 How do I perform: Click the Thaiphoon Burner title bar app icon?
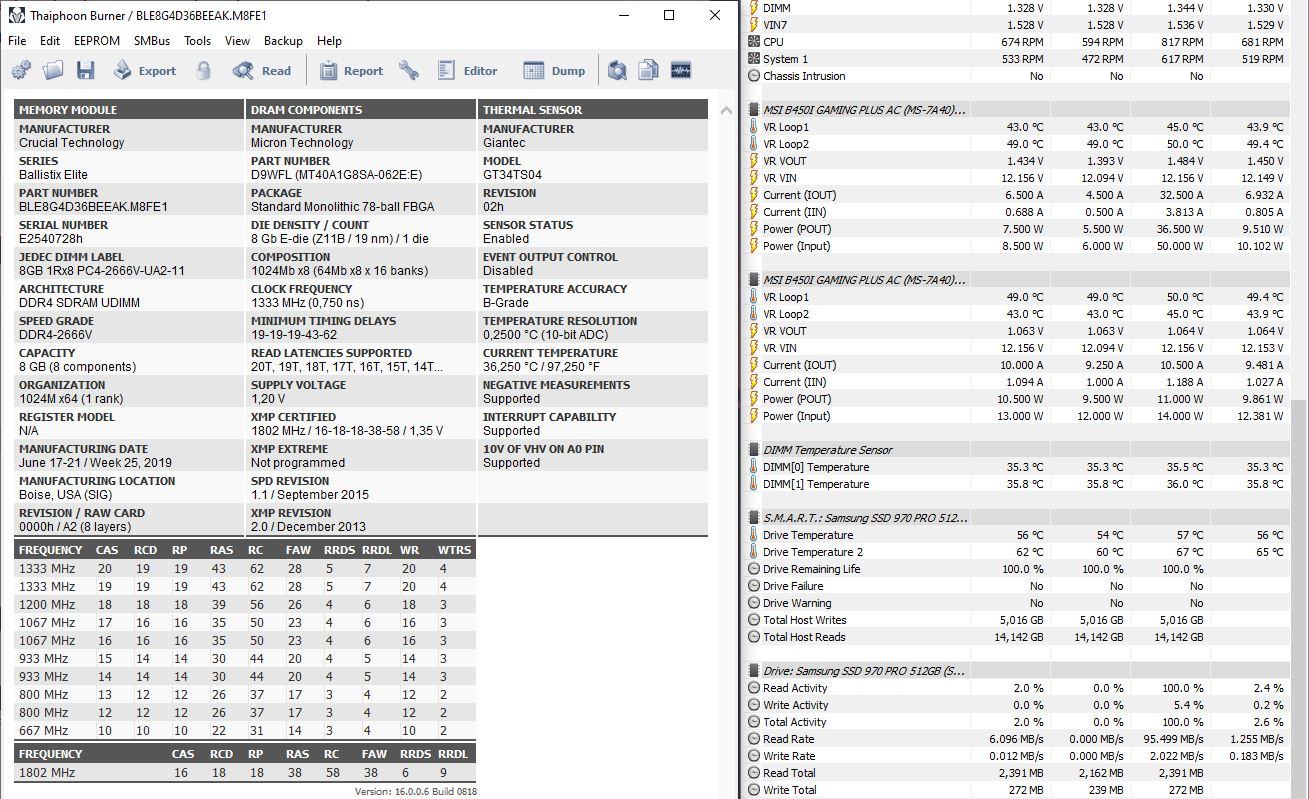16,15
